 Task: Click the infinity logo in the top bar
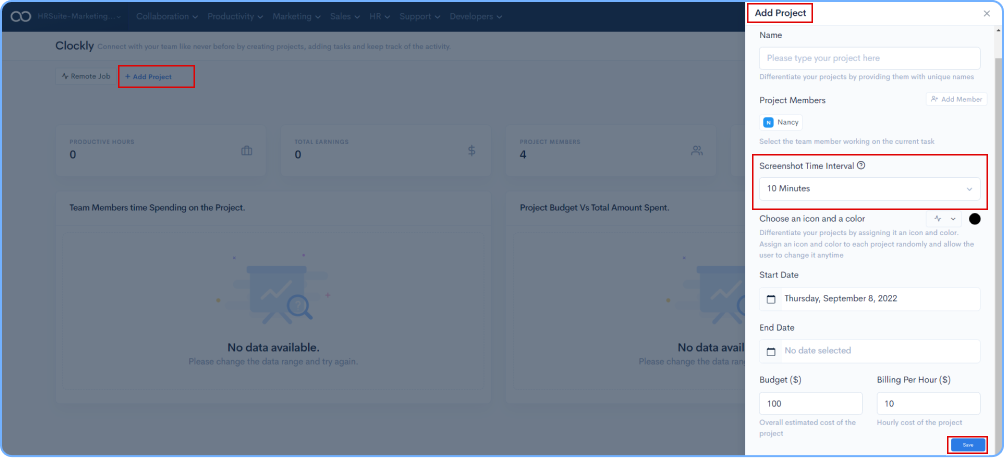coord(20,16)
